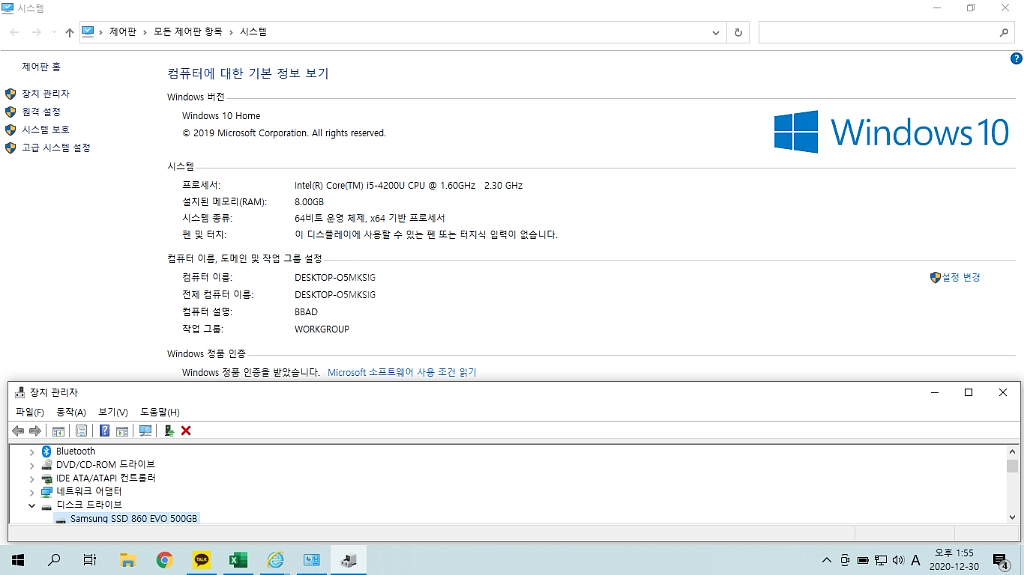Click the forward arrow in the System window

click(x=37, y=32)
